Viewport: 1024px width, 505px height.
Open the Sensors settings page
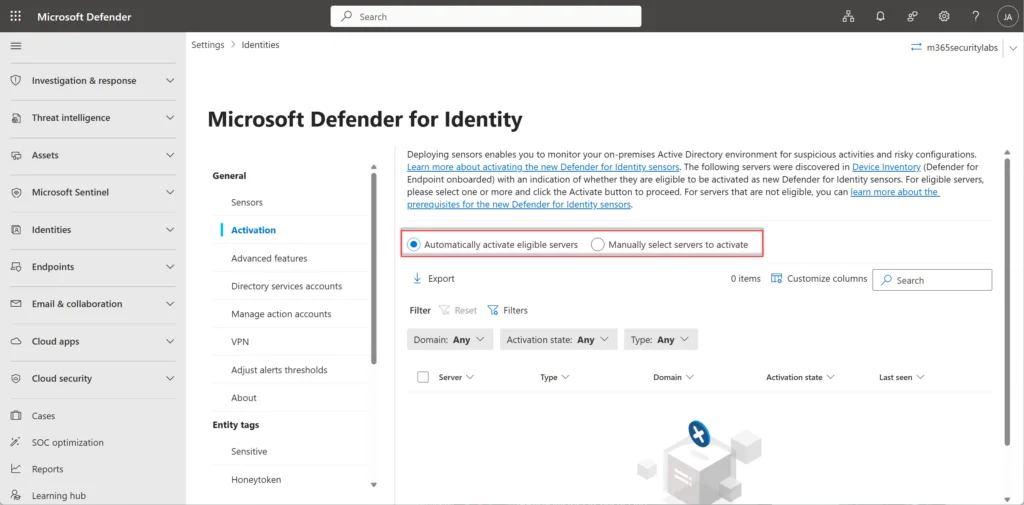pyautogui.click(x=247, y=203)
